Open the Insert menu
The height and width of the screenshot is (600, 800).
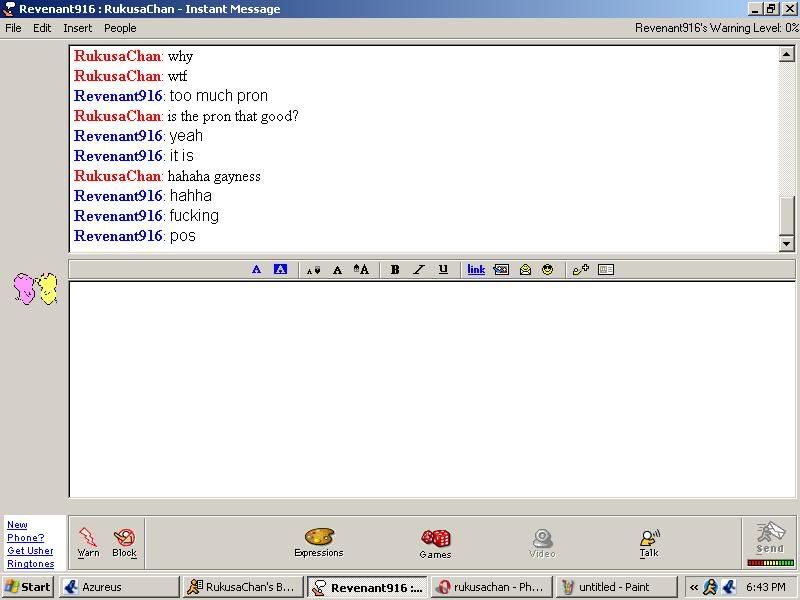78,28
